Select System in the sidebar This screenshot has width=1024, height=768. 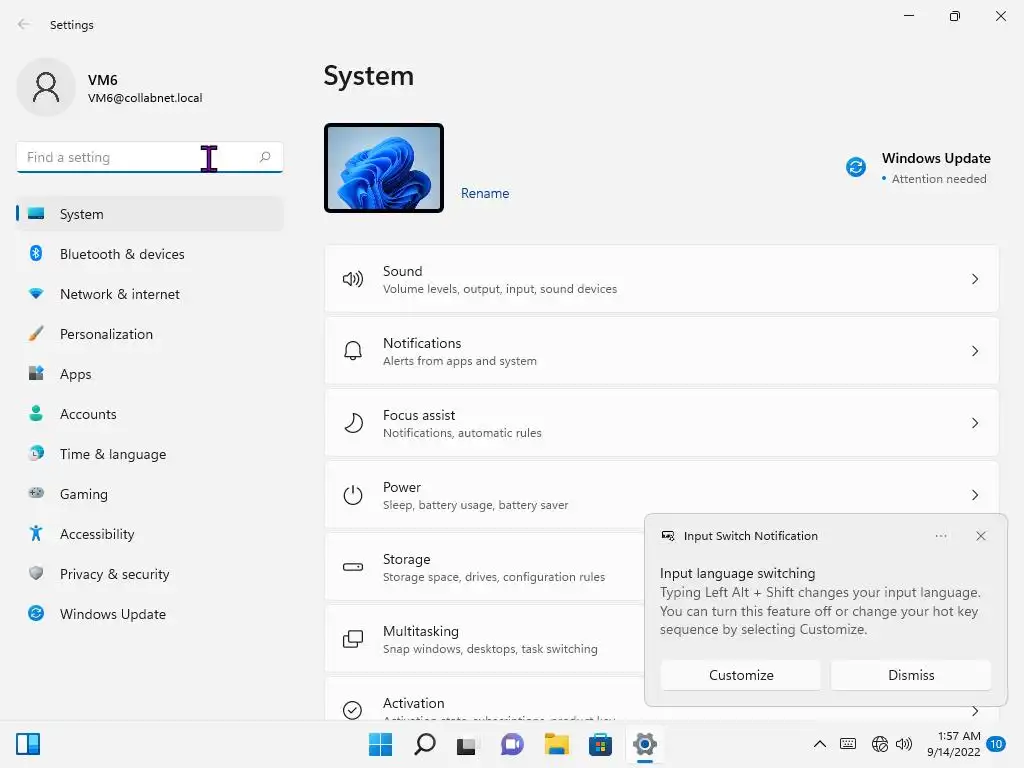(x=150, y=214)
